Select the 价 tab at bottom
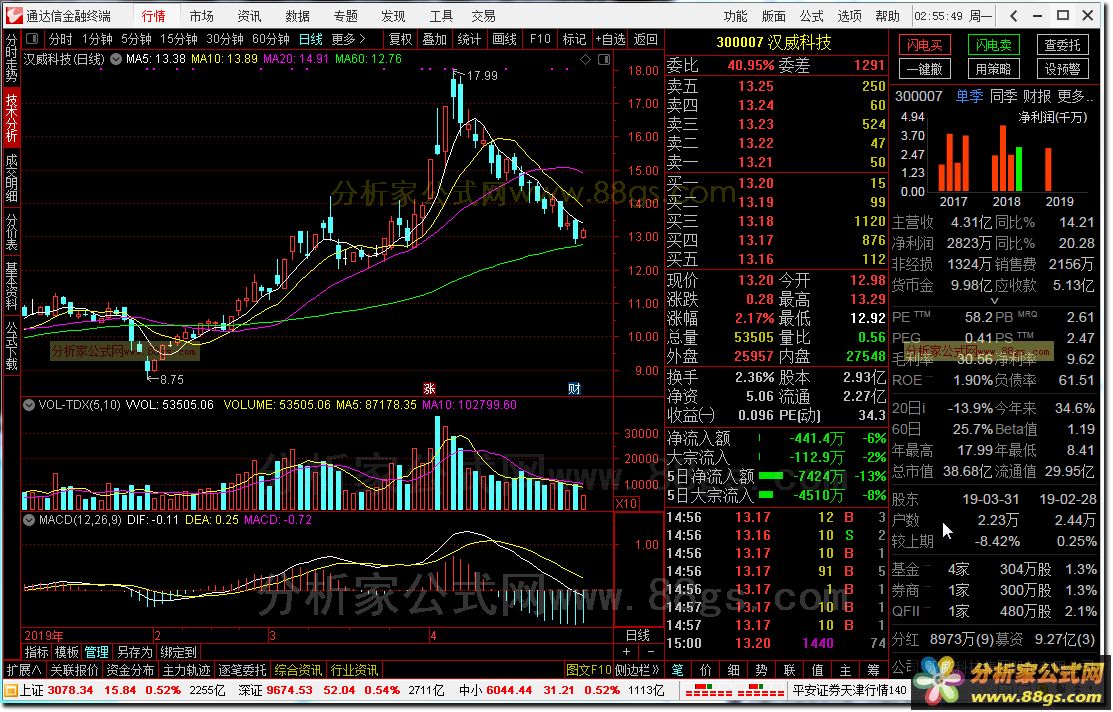This screenshot has width=1113, height=712. pos(705,670)
